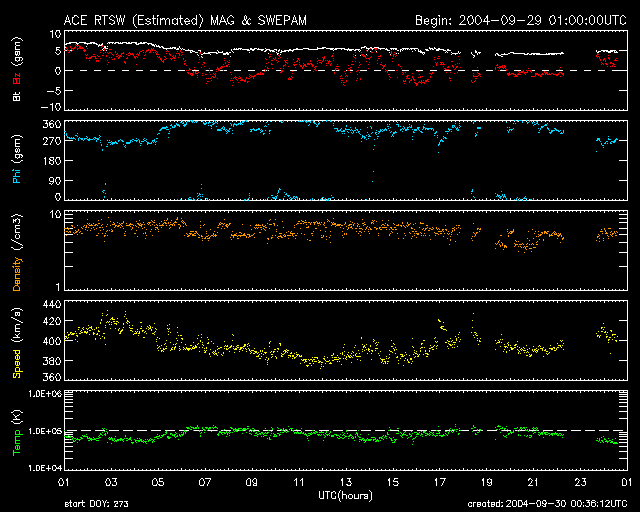Click the 03 hour tick label
The width and height of the screenshot is (640, 512).
tap(110, 483)
